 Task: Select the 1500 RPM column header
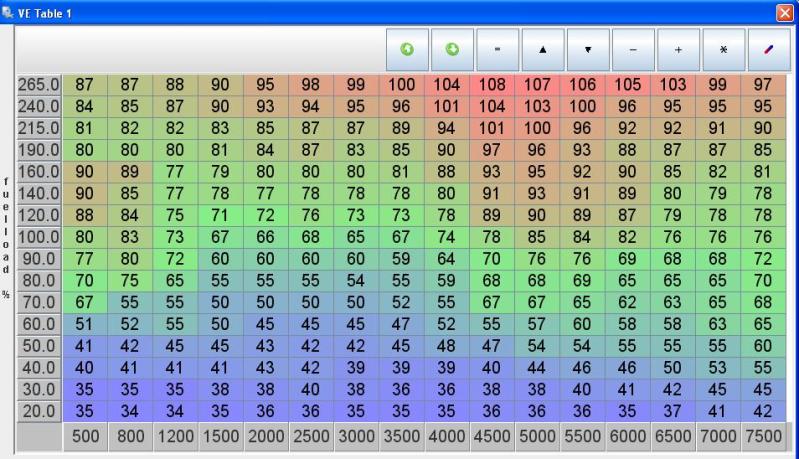pyautogui.click(x=221, y=437)
